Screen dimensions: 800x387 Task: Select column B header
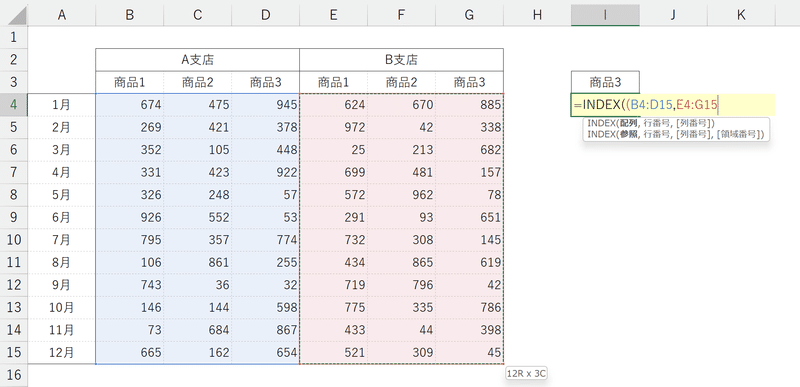[130, 15]
